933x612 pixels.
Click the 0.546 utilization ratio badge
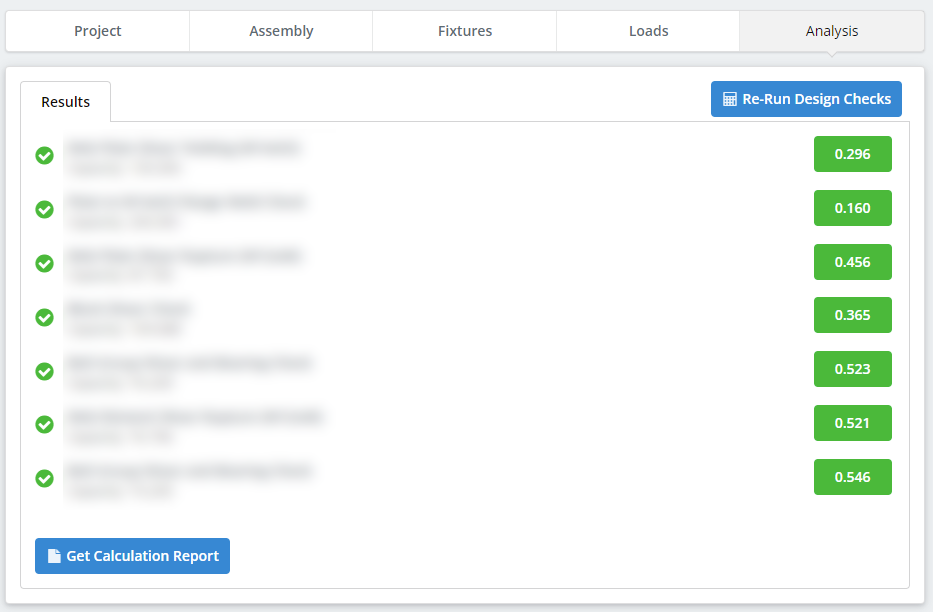(852, 477)
